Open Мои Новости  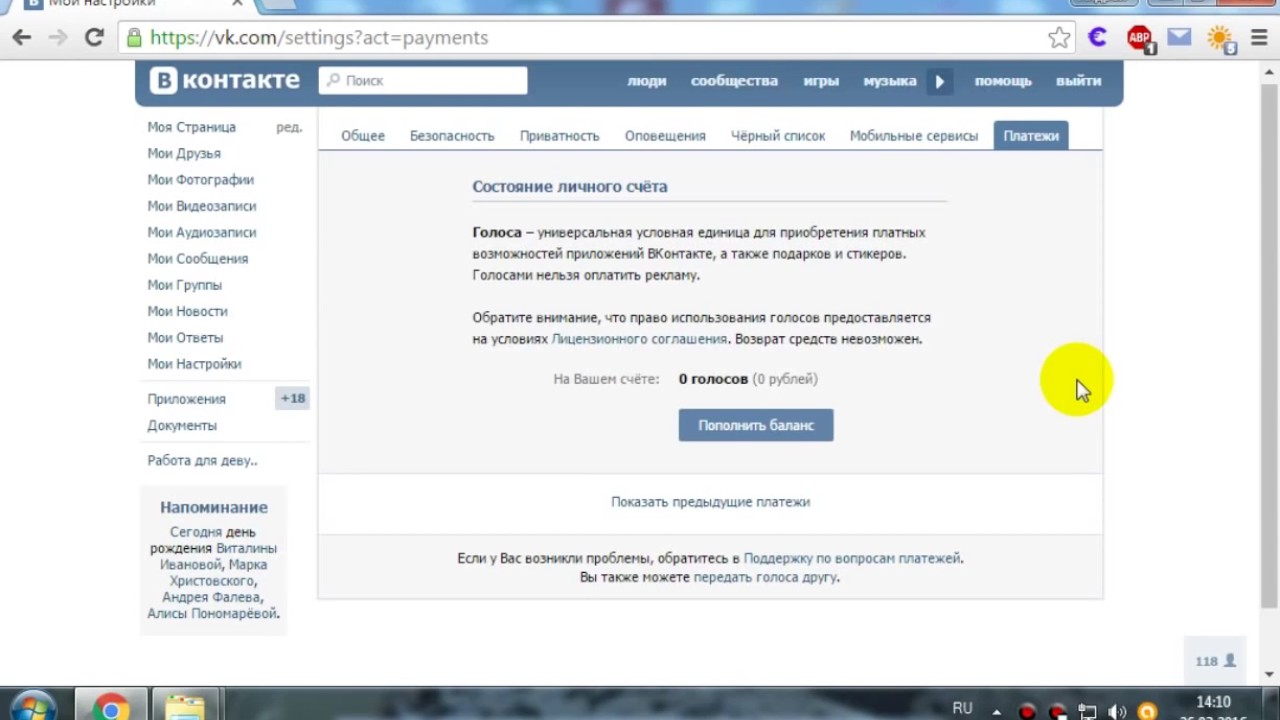point(188,311)
